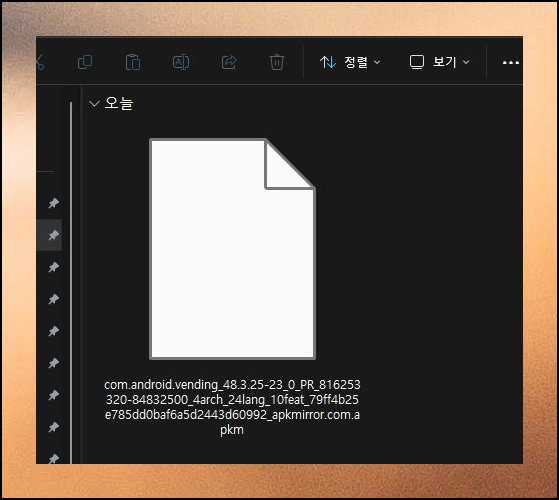Open the 보기 view dropdown
Screen dimensions: 559x500
(439, 62)
